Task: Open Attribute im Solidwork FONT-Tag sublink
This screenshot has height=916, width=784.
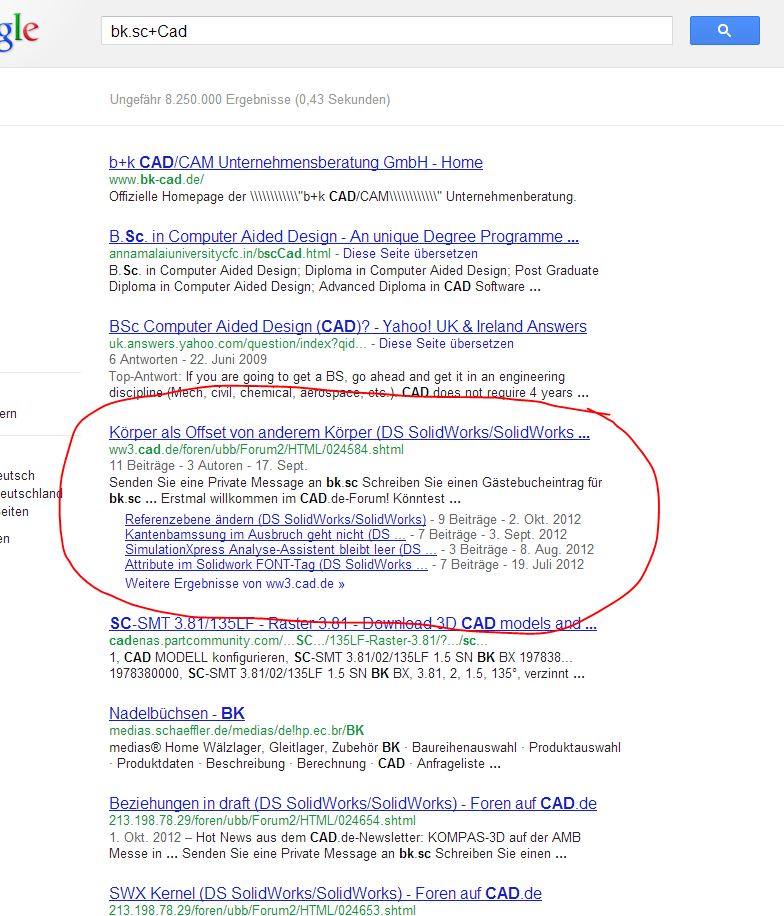Action: click(x=276, y=565)
